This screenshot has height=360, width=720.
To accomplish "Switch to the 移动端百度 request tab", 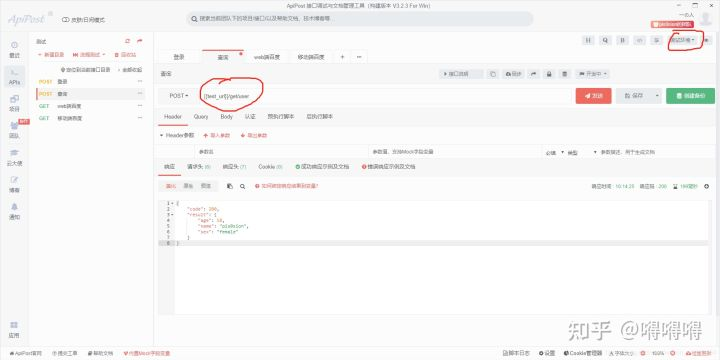I will [311, 57].
